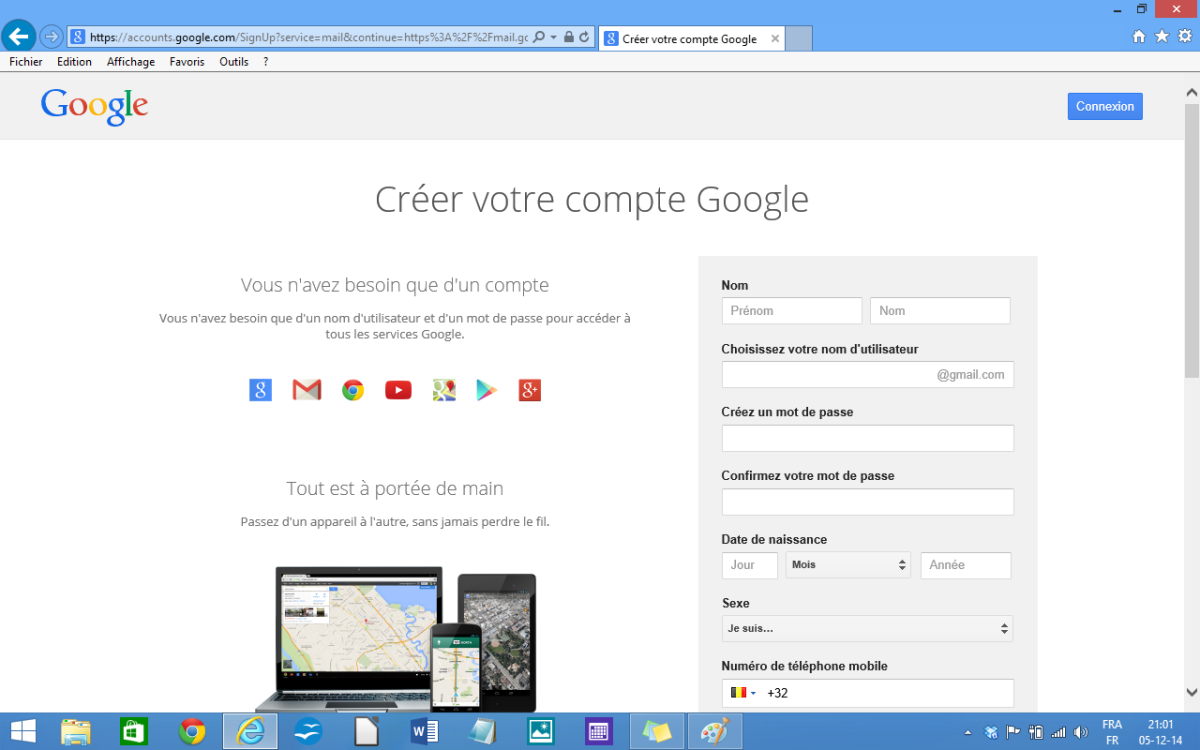Screen dimensions: 1200x750
Task: Open the Mois dropdown
Action: point(848,565)
